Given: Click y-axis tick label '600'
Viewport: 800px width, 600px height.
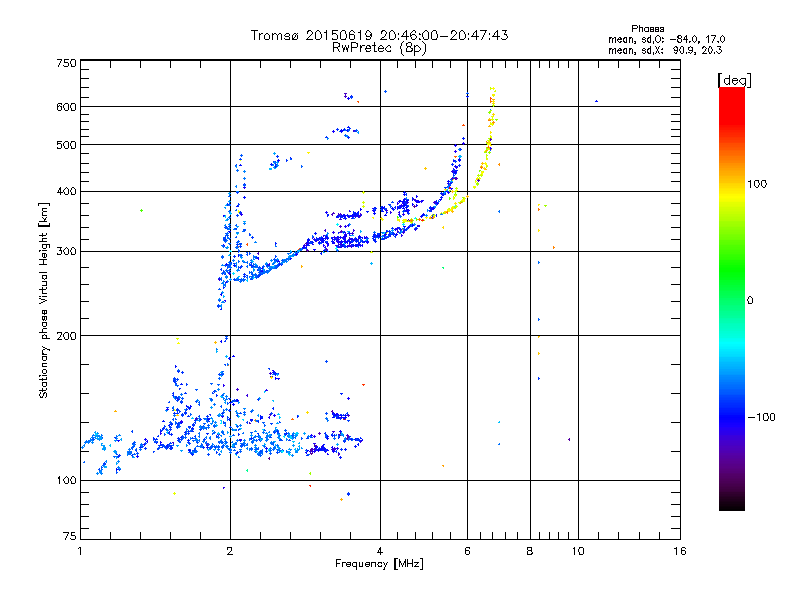Looking at the screenshot, I should coord(66,107).
